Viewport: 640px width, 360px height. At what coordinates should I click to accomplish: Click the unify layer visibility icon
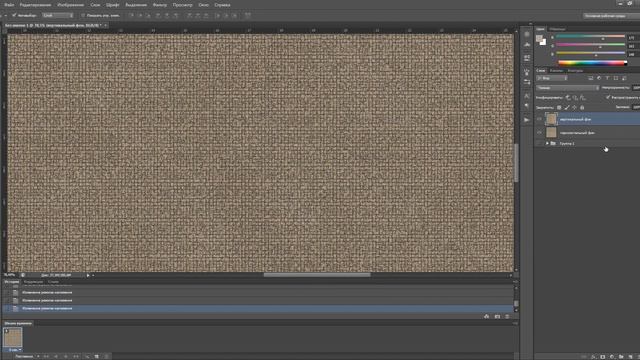575,98
